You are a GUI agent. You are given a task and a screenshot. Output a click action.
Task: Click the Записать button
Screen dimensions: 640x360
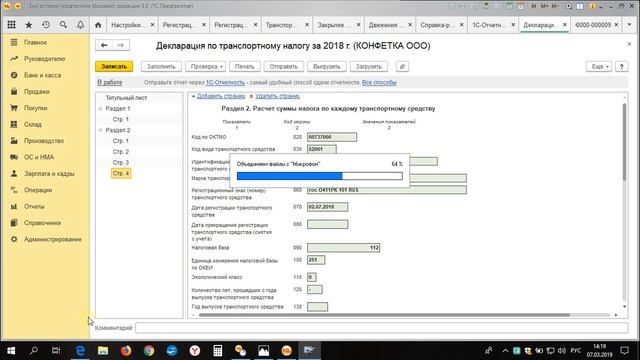coord(114,67)
